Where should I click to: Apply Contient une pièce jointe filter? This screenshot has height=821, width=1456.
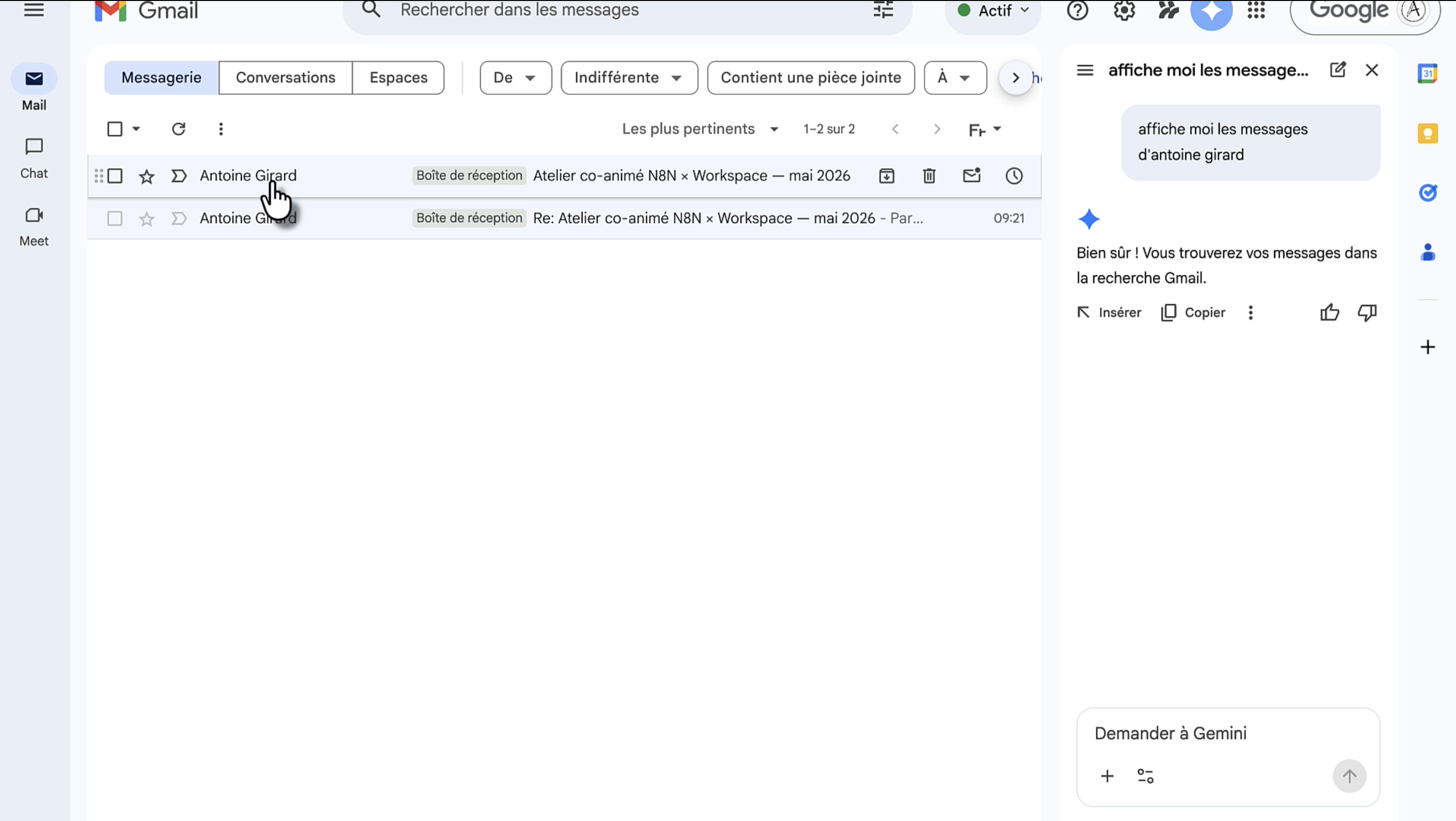[x=810, y=77]
